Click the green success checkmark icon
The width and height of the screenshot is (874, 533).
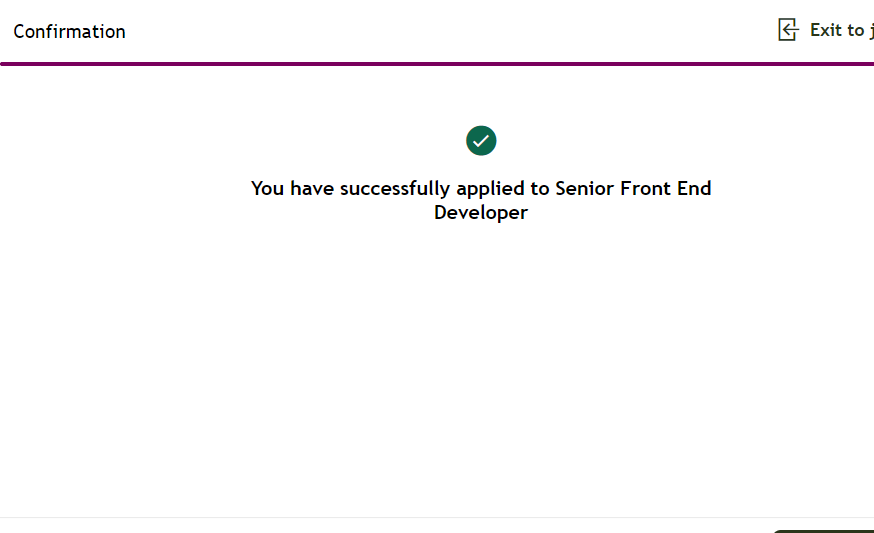[x=481, y=141]
